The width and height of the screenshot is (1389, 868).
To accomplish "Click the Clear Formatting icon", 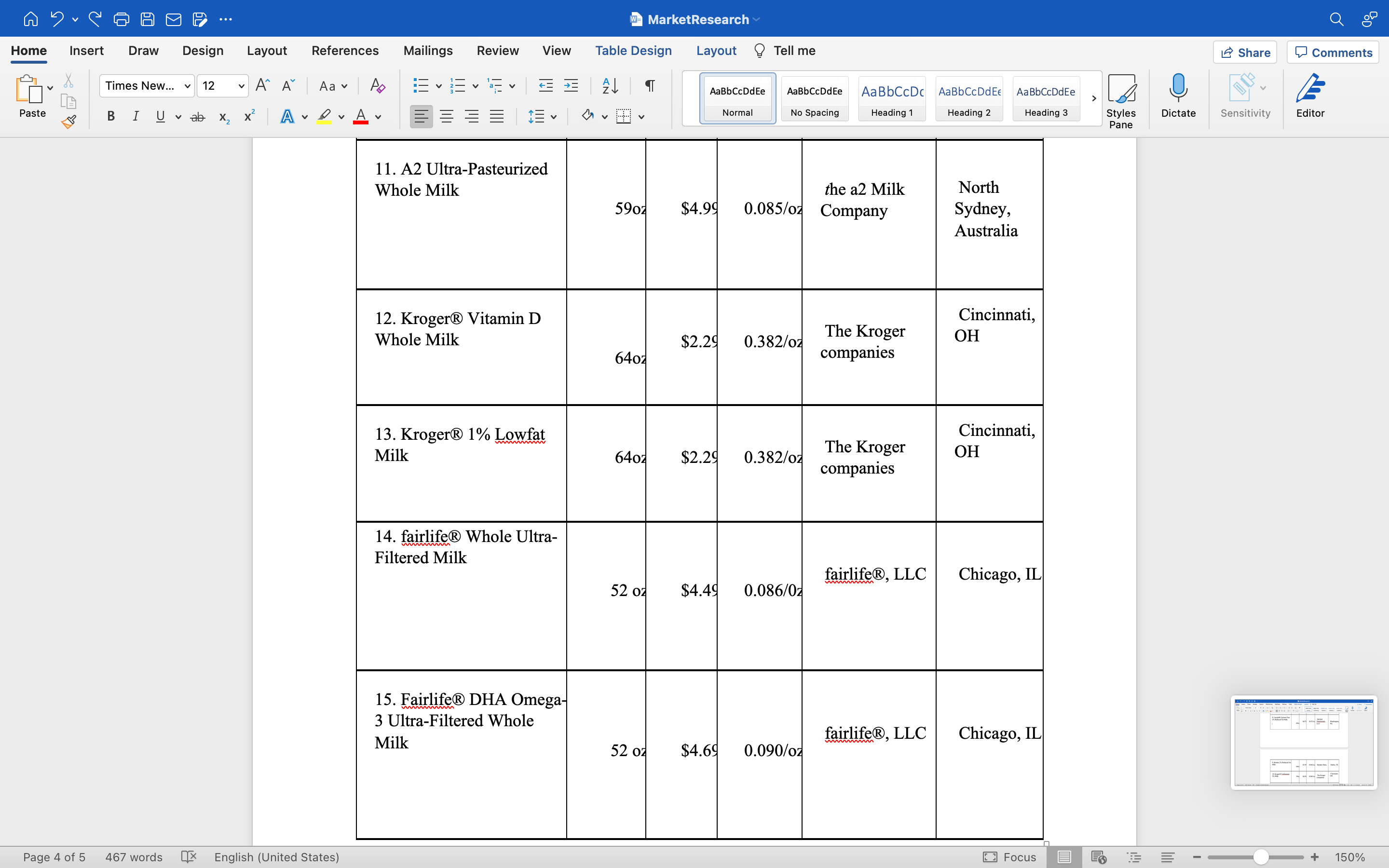I will [377, 86].
